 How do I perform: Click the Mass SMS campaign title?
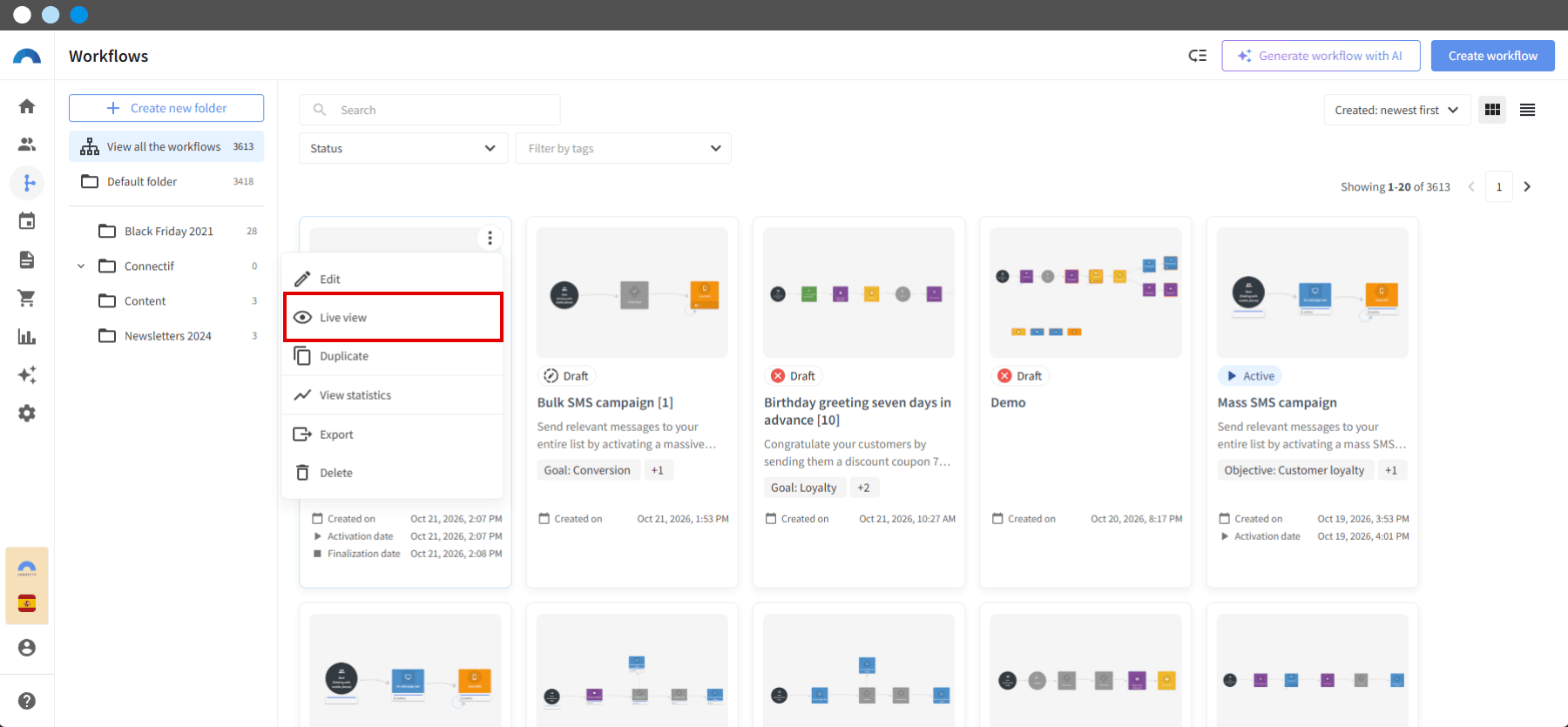coord(1277,402)
